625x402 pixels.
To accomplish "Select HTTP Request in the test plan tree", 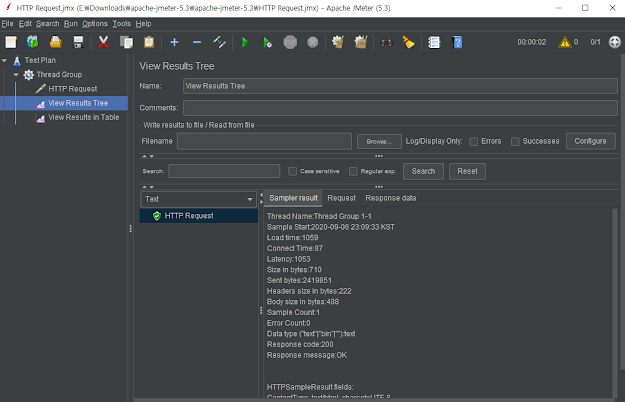I will pos(73,89).
